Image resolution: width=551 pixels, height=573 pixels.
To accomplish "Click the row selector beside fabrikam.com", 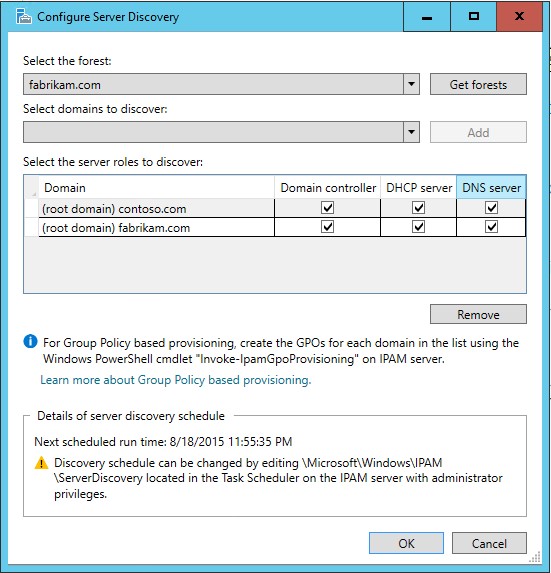I will click(x=31, y=227).
